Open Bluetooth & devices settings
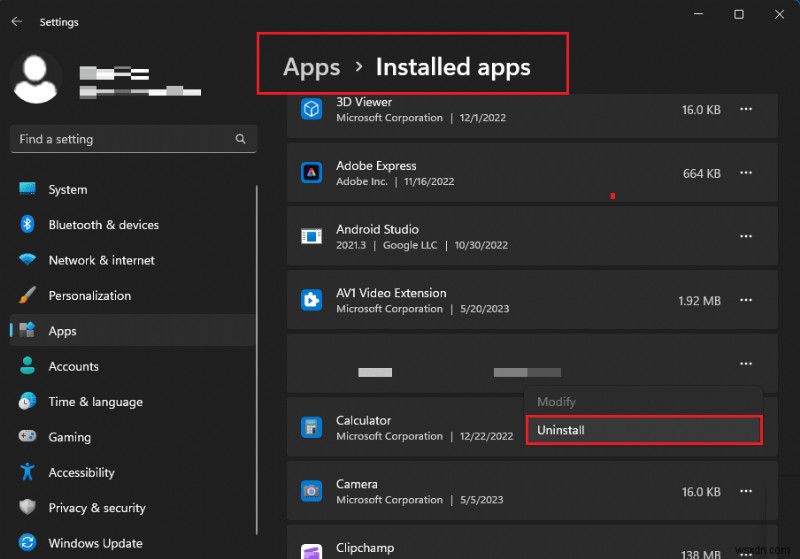 click(133, 225)
